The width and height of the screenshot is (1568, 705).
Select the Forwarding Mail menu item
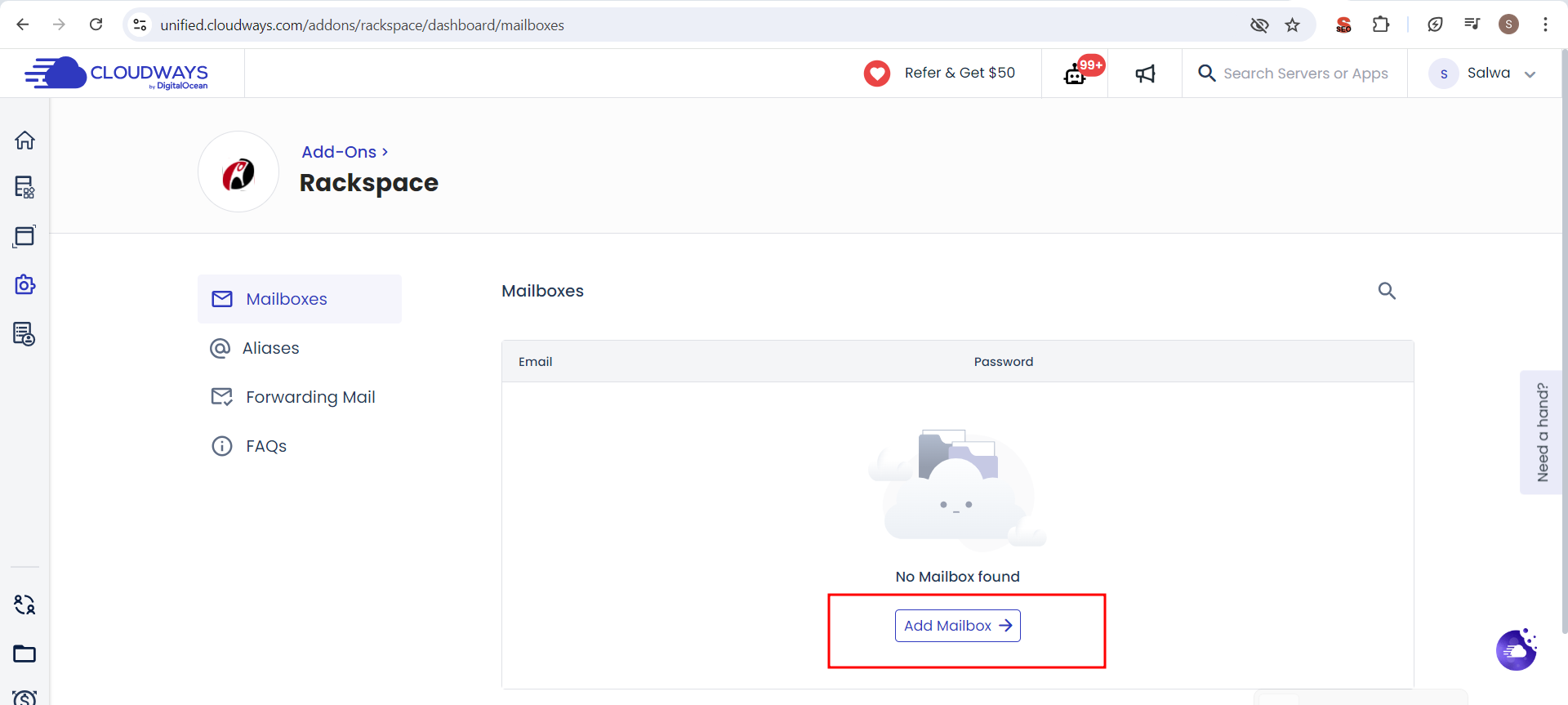pos(300,397)
